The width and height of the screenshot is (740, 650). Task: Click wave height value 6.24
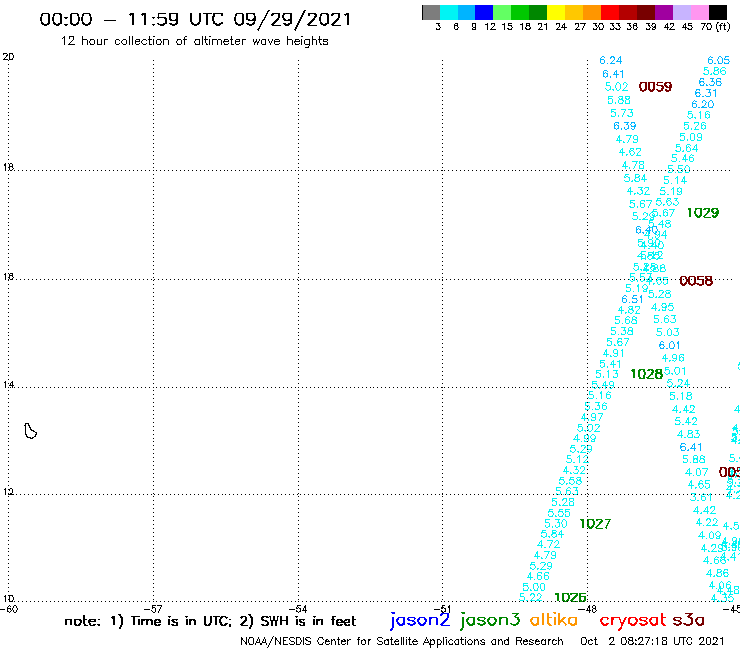click(611, 60)
